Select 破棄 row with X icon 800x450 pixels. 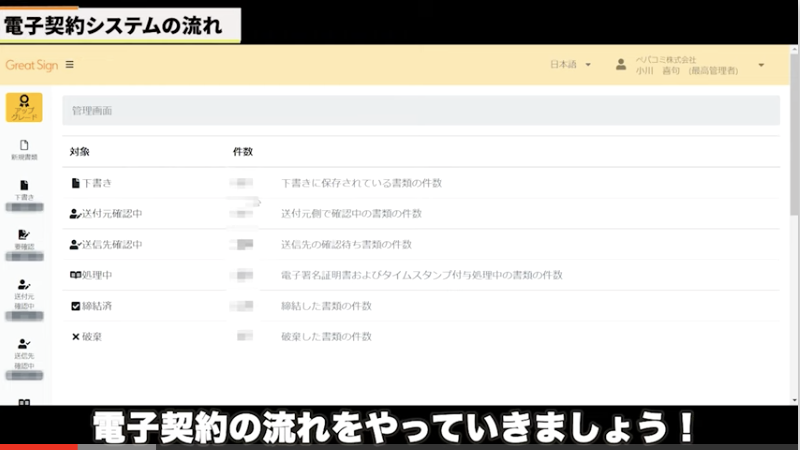[92, 336]
